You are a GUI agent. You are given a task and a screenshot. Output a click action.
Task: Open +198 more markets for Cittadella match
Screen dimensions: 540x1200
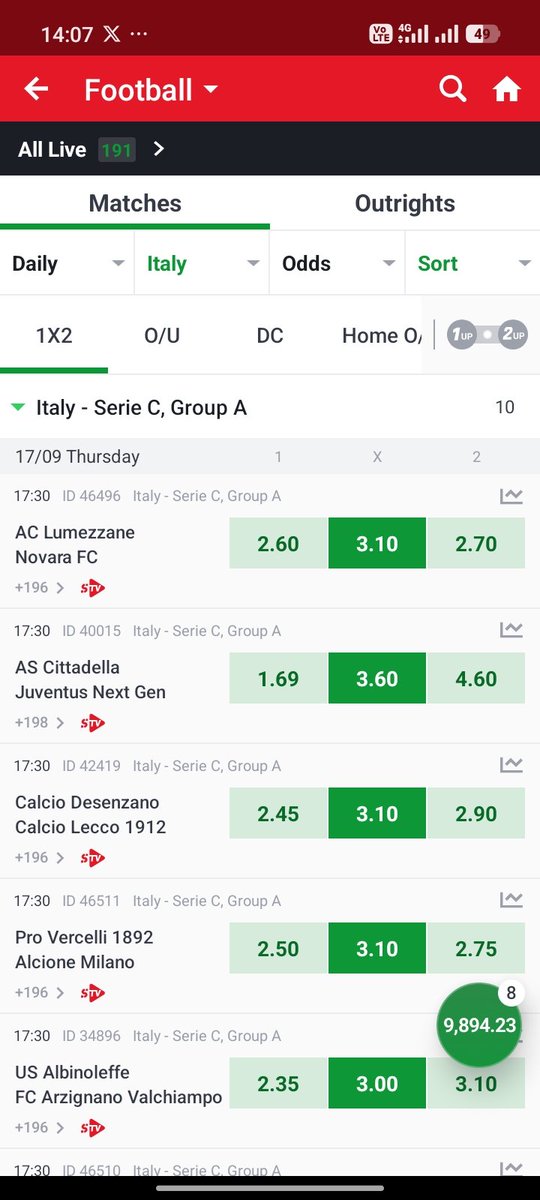click(40, 722)
